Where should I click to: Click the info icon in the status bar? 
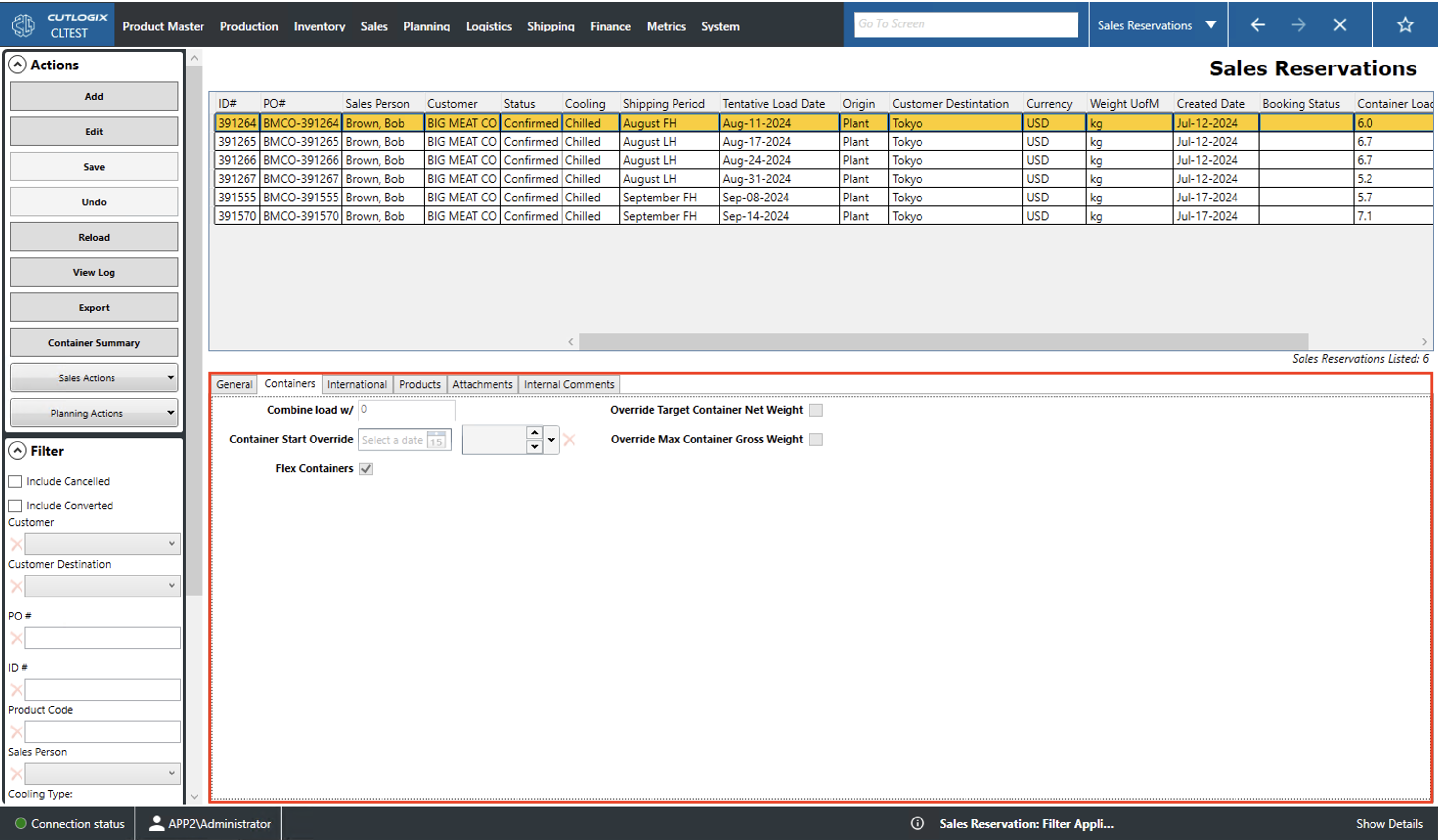918,823
